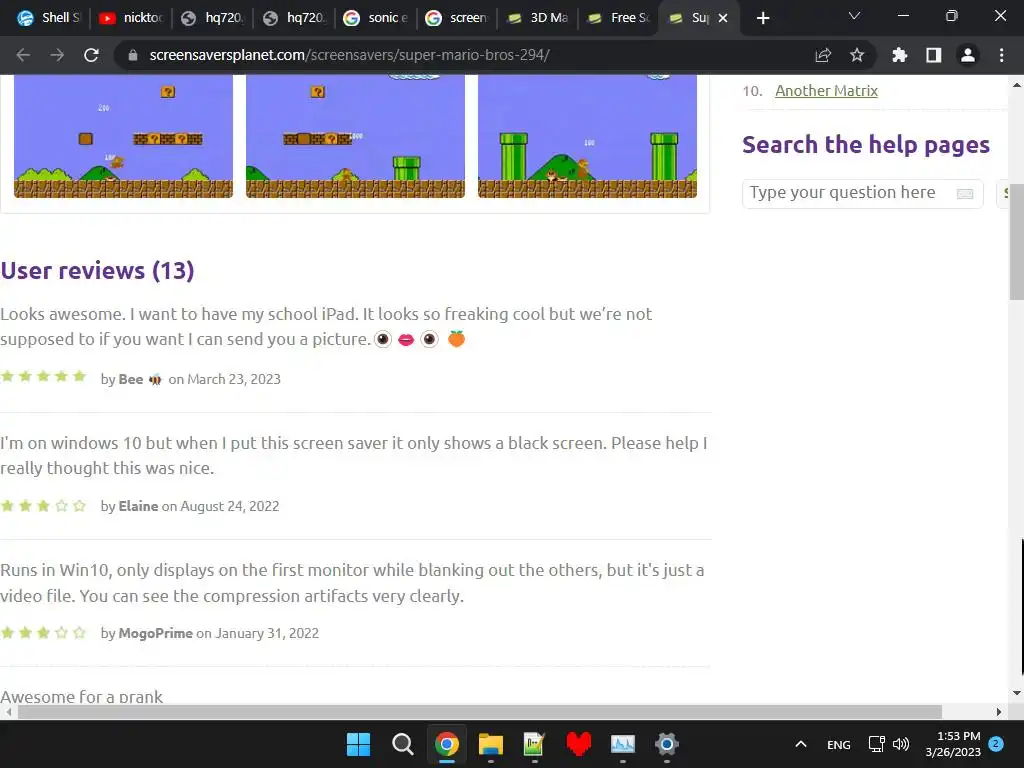
Task: Go forward in browser history
Action: (x=57, y=55)
